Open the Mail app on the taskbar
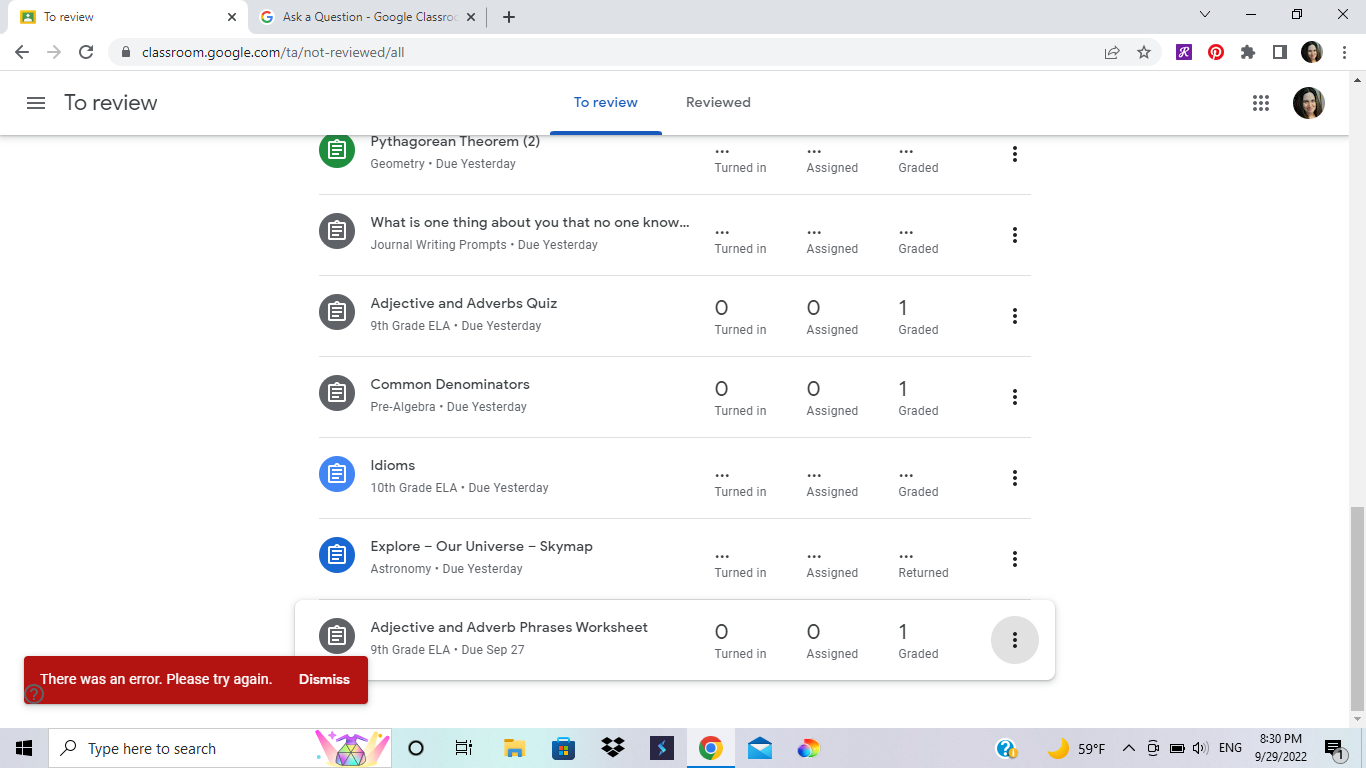 pyautogui.click(x=760, y=748)
